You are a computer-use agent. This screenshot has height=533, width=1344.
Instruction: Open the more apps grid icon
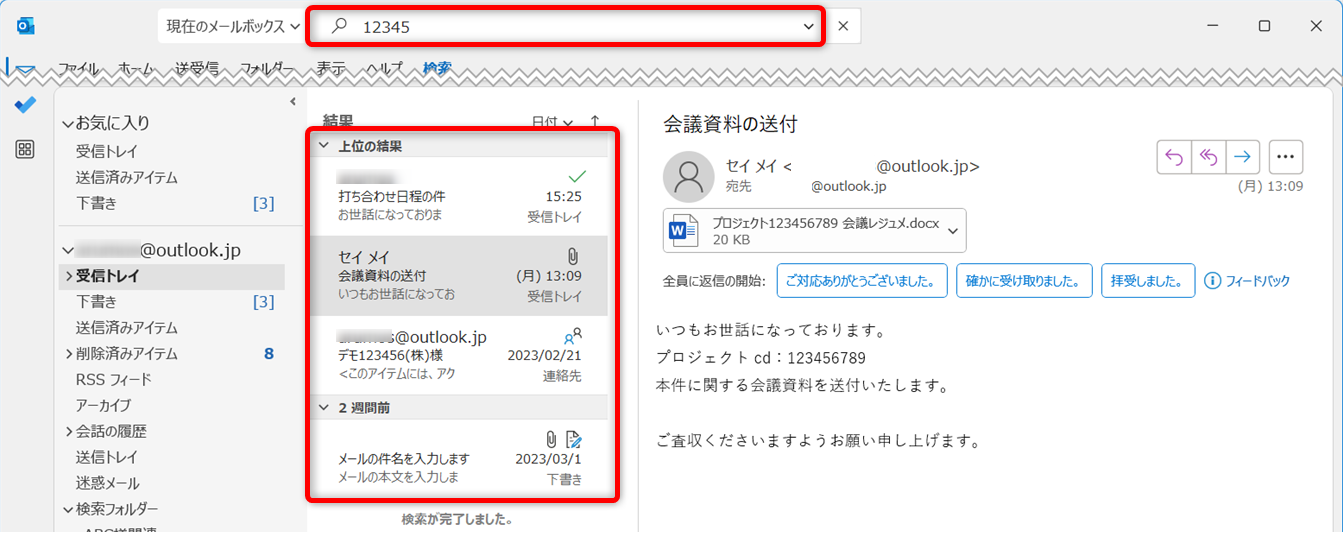25,149
